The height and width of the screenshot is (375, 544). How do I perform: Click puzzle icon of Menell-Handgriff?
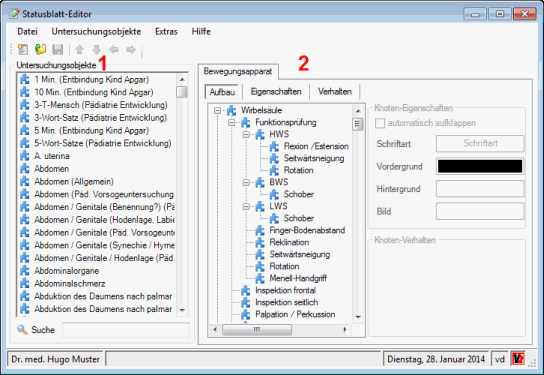coord(260,278)
